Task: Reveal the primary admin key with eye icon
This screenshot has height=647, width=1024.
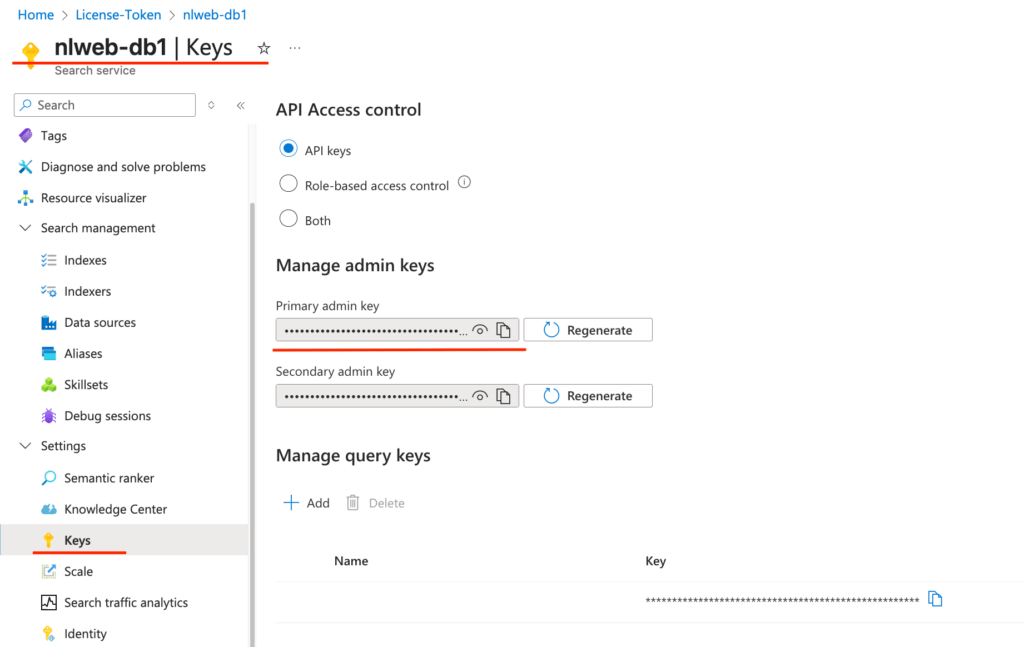Action: pos(480,330)
